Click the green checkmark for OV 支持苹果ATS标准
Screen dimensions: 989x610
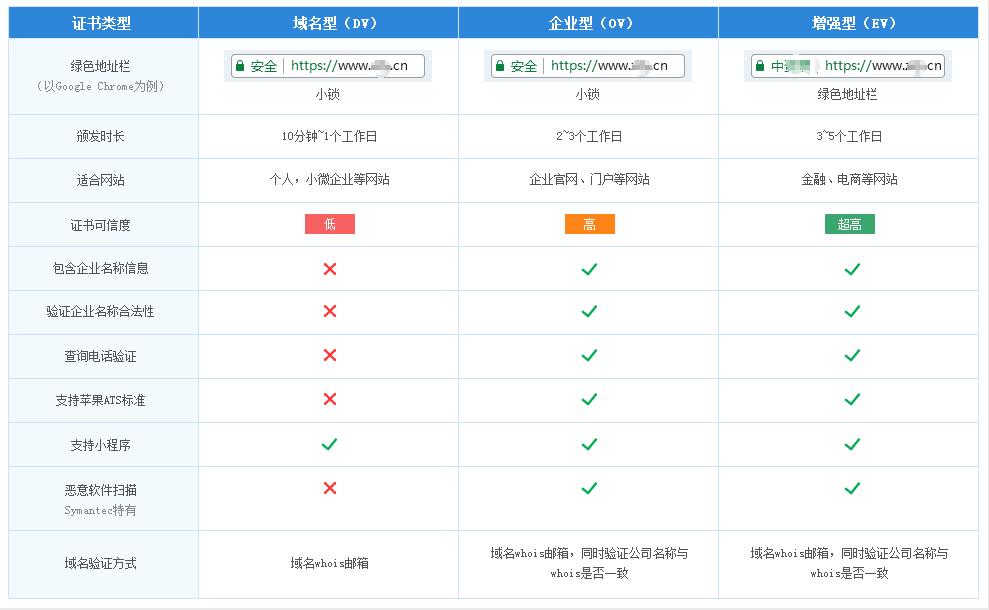[589, 400]
